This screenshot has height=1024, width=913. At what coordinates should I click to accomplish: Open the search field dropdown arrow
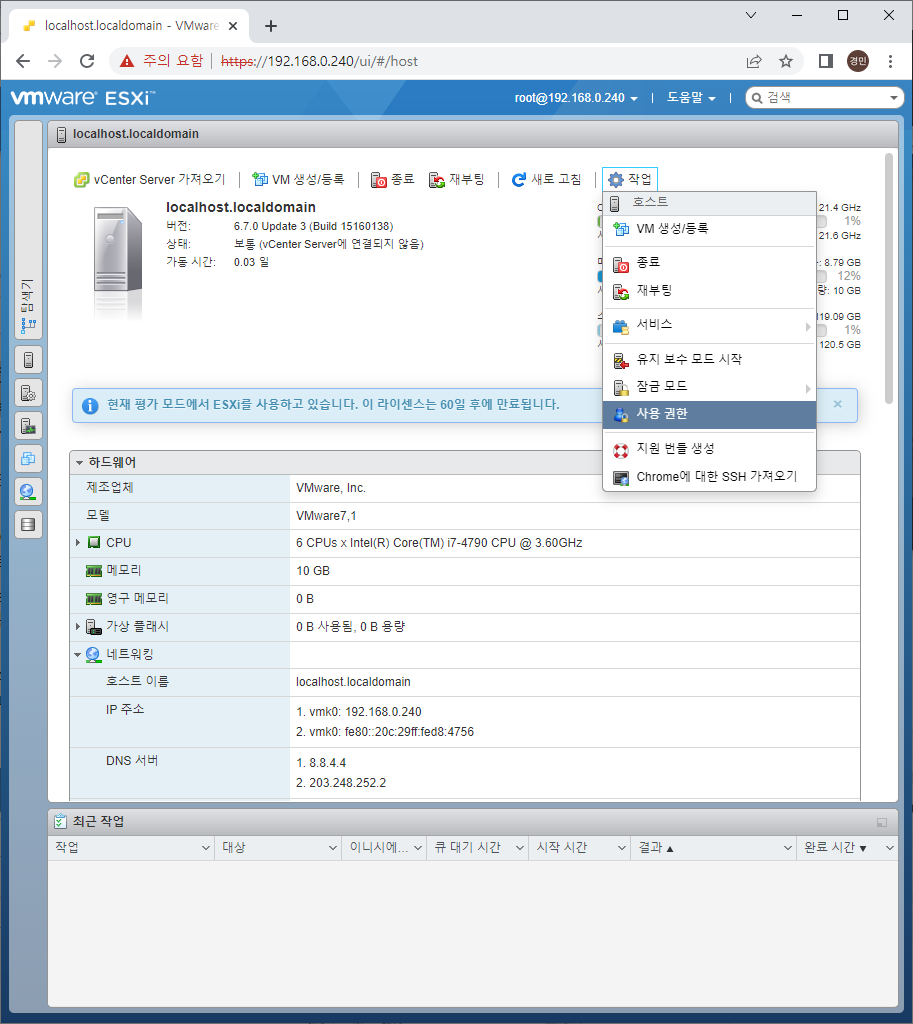coord(894,98)
